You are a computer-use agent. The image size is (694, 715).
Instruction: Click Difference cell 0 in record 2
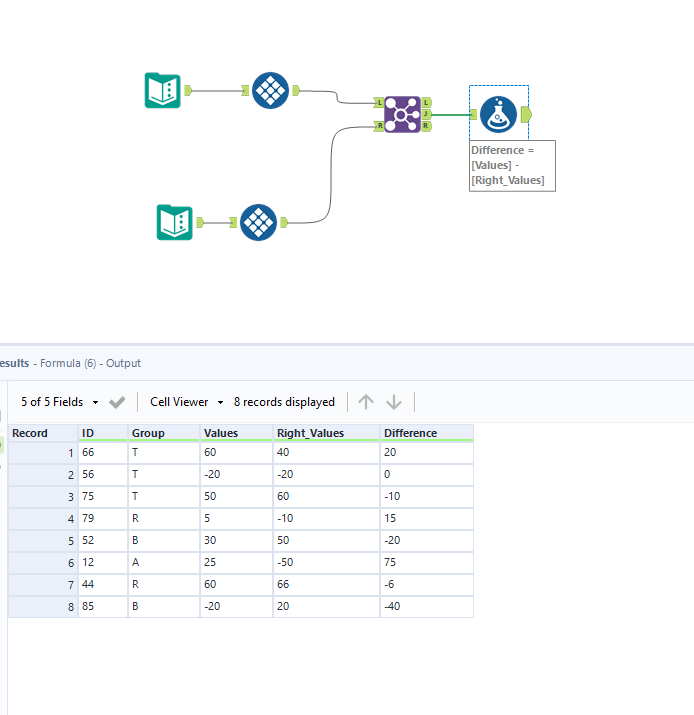pyautogui.click(x=427, y=475)
